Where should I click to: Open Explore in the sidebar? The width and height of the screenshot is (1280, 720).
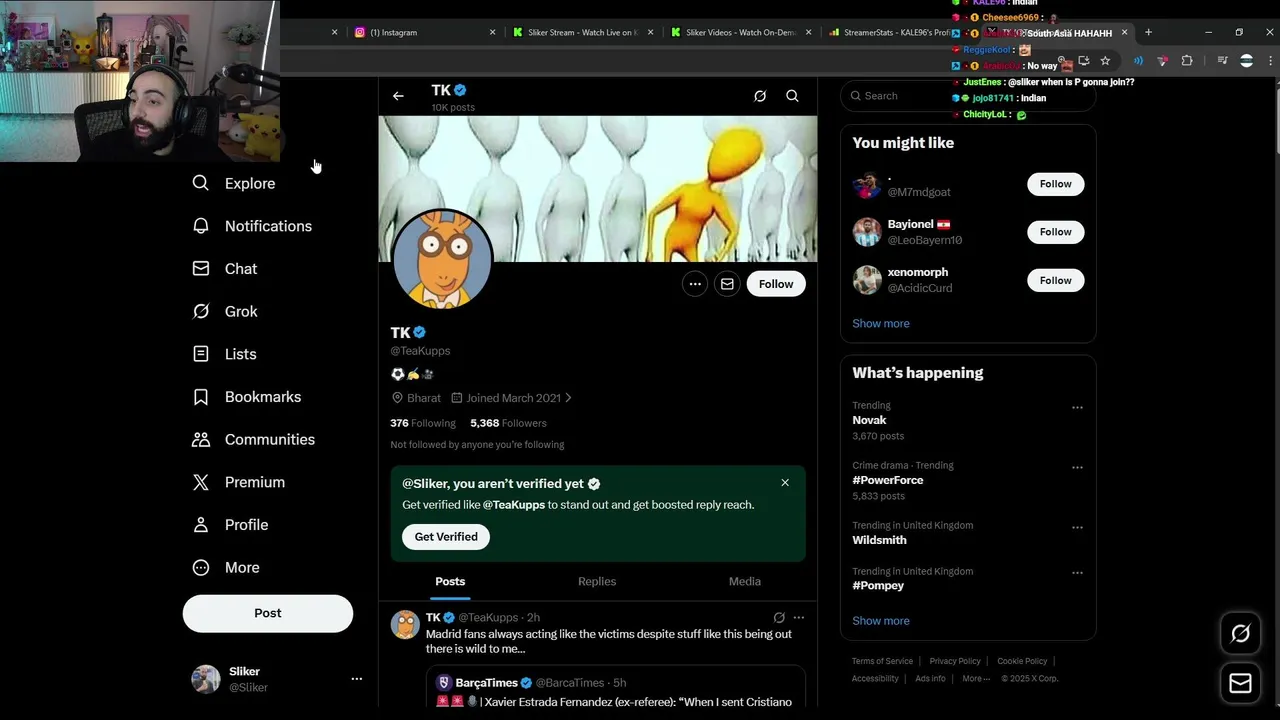[234, 183]
